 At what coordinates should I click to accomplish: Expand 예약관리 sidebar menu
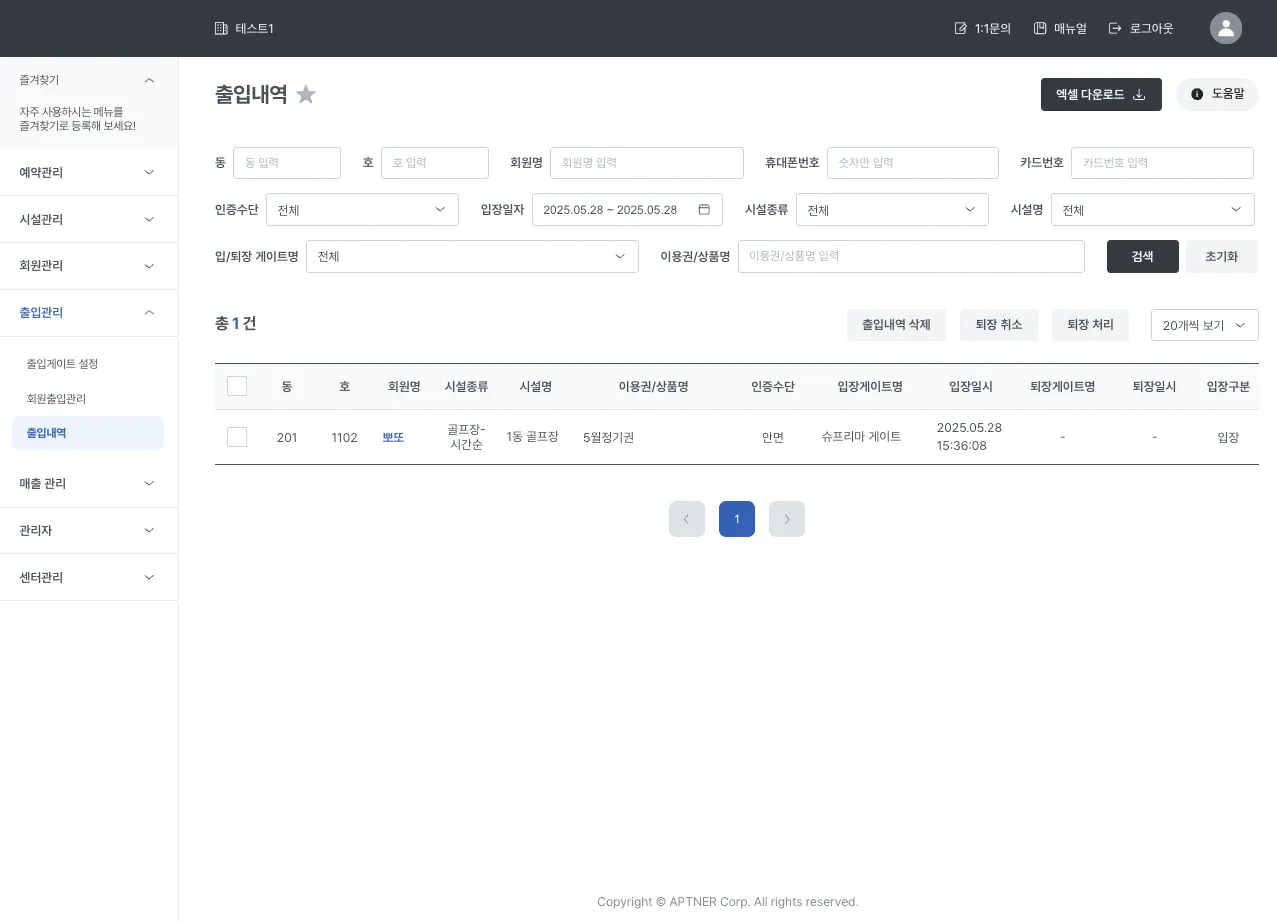[x=149, y=172]
